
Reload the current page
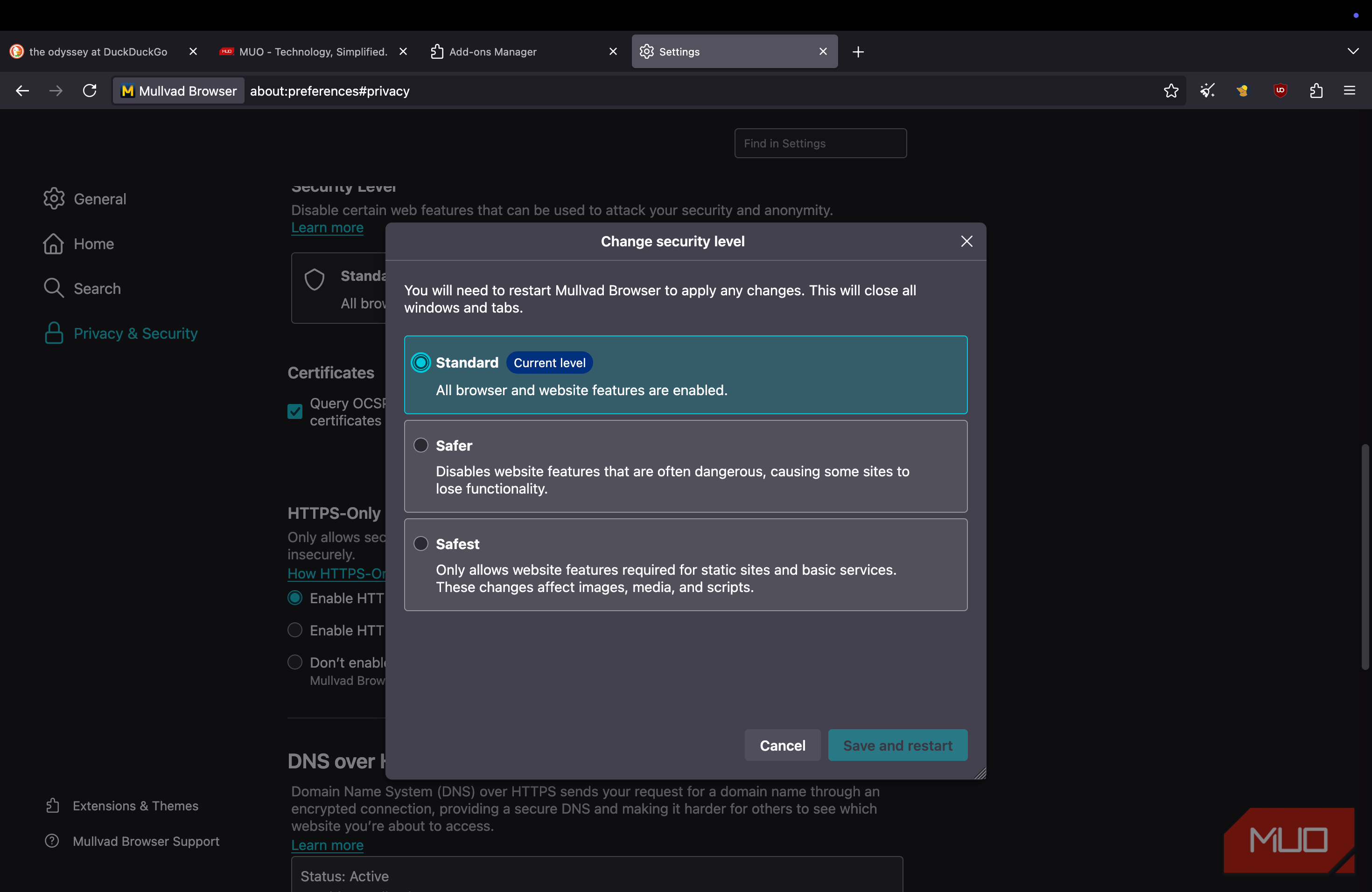coord(90,91)
